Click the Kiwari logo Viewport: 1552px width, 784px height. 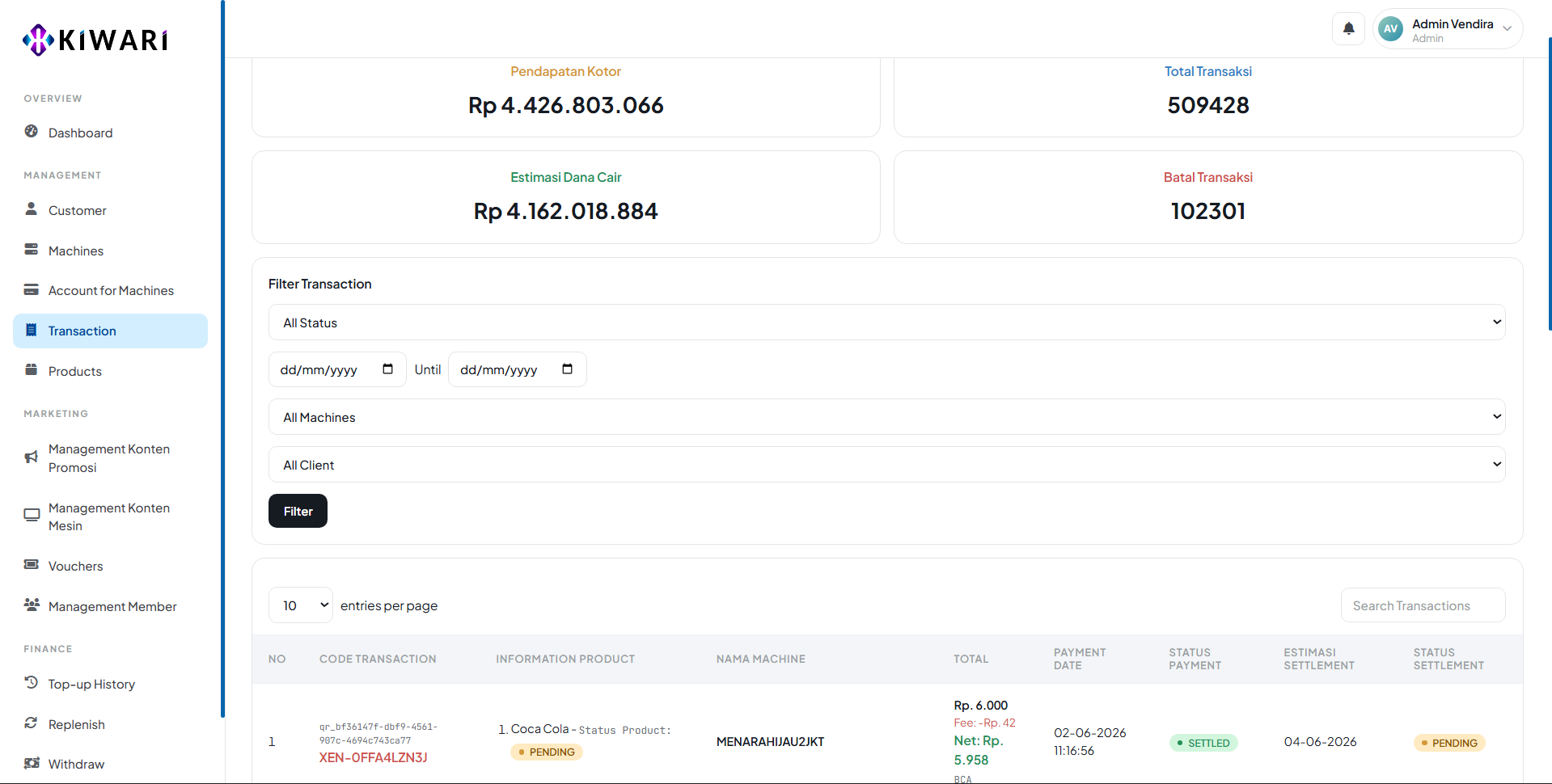(x=95, y=39)
